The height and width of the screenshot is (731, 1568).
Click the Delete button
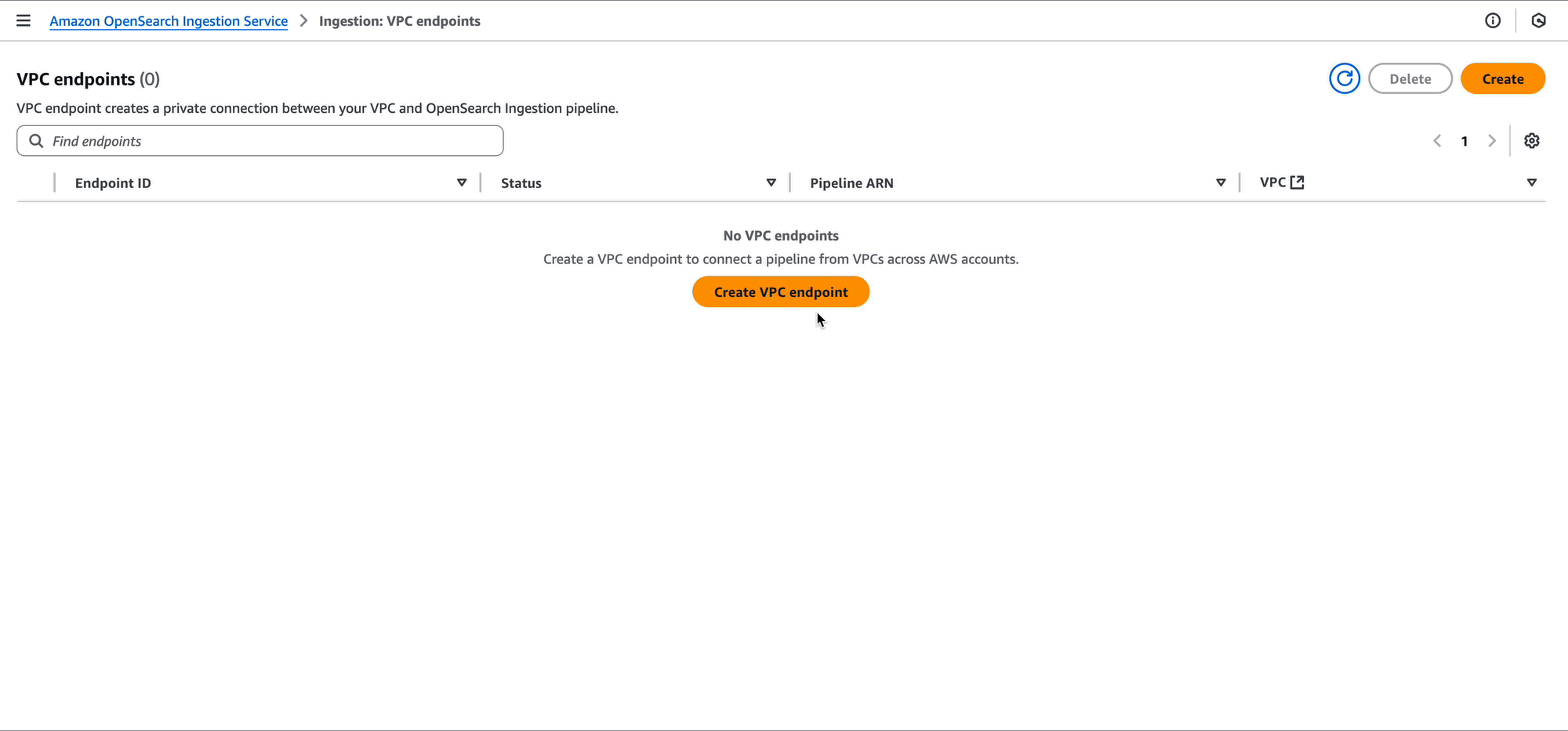pyautogui.click(x=1410, y=78)
